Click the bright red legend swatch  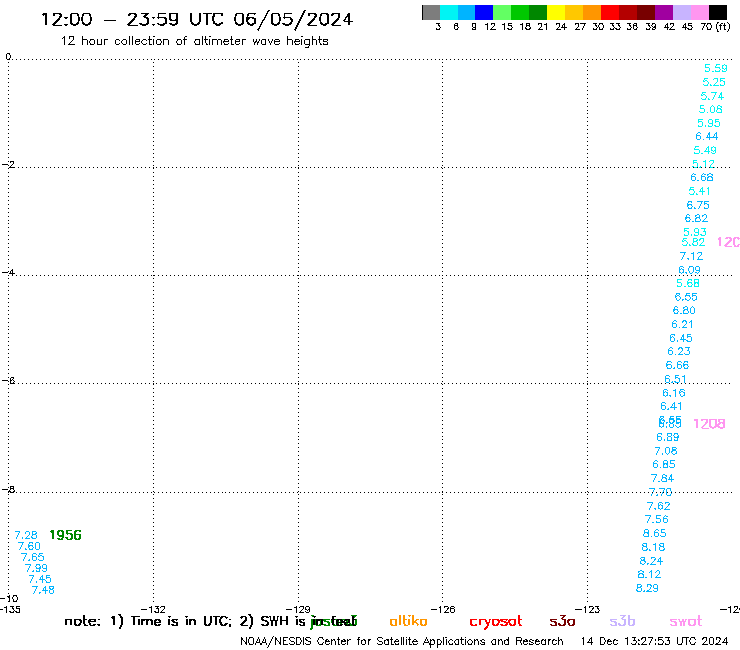coord(610,12)
